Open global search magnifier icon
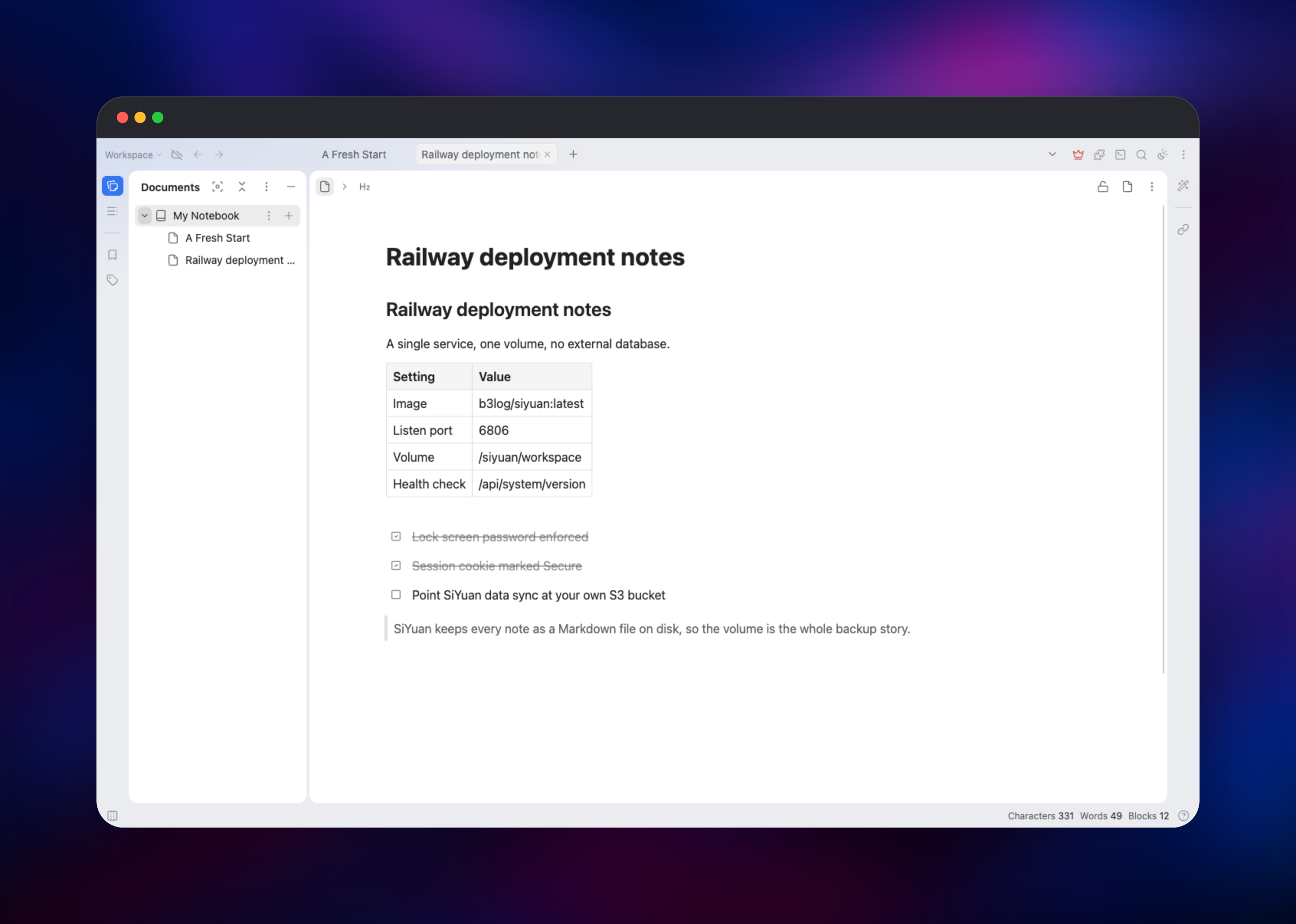Screen dimensions: 1296x924 [1141, 155]
